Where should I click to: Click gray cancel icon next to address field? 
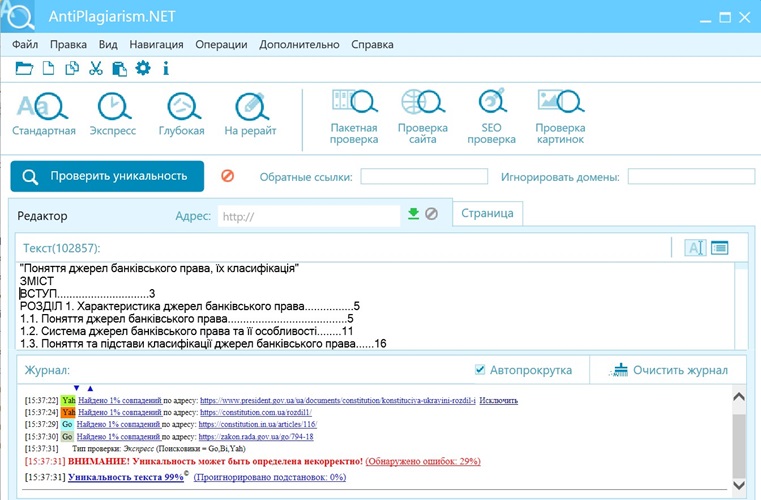431,214
